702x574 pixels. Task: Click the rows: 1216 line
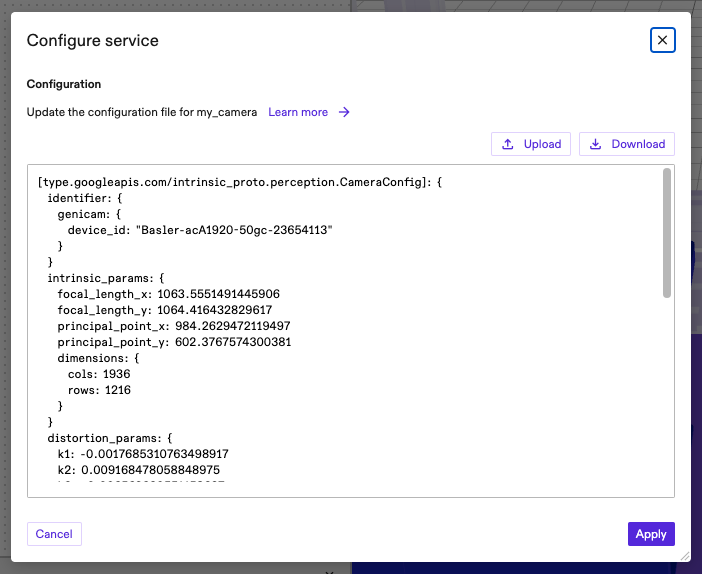coord(99,390)
